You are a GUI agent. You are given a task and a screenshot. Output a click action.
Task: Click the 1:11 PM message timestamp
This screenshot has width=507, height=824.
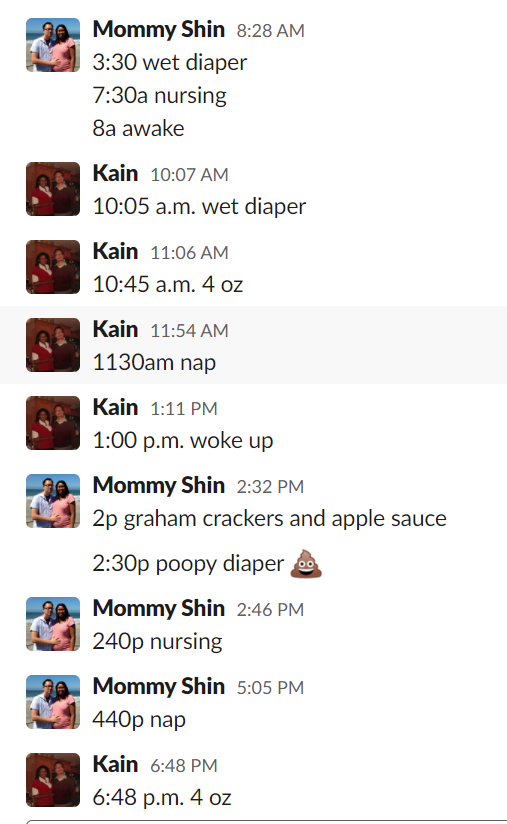coord(183,408)
